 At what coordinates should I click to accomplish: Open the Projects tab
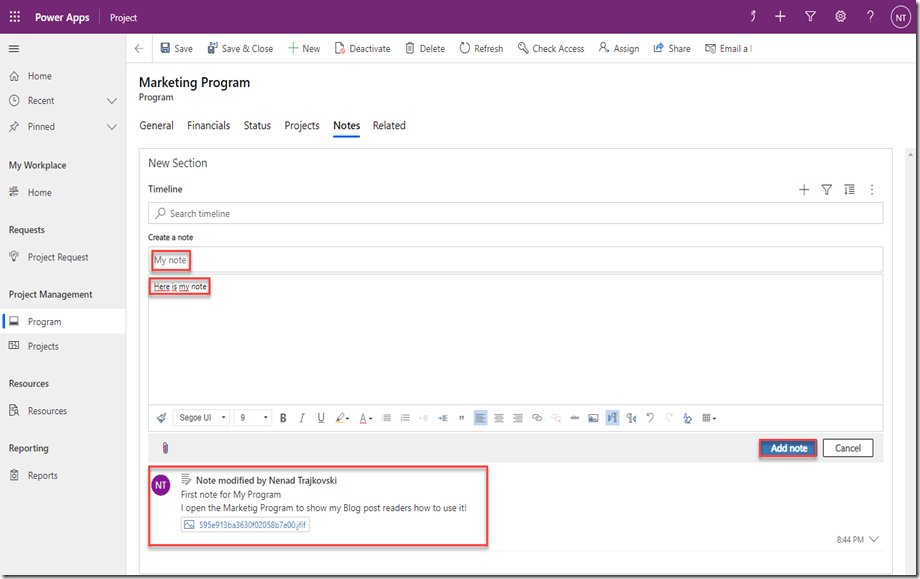[x=302, y=126]
